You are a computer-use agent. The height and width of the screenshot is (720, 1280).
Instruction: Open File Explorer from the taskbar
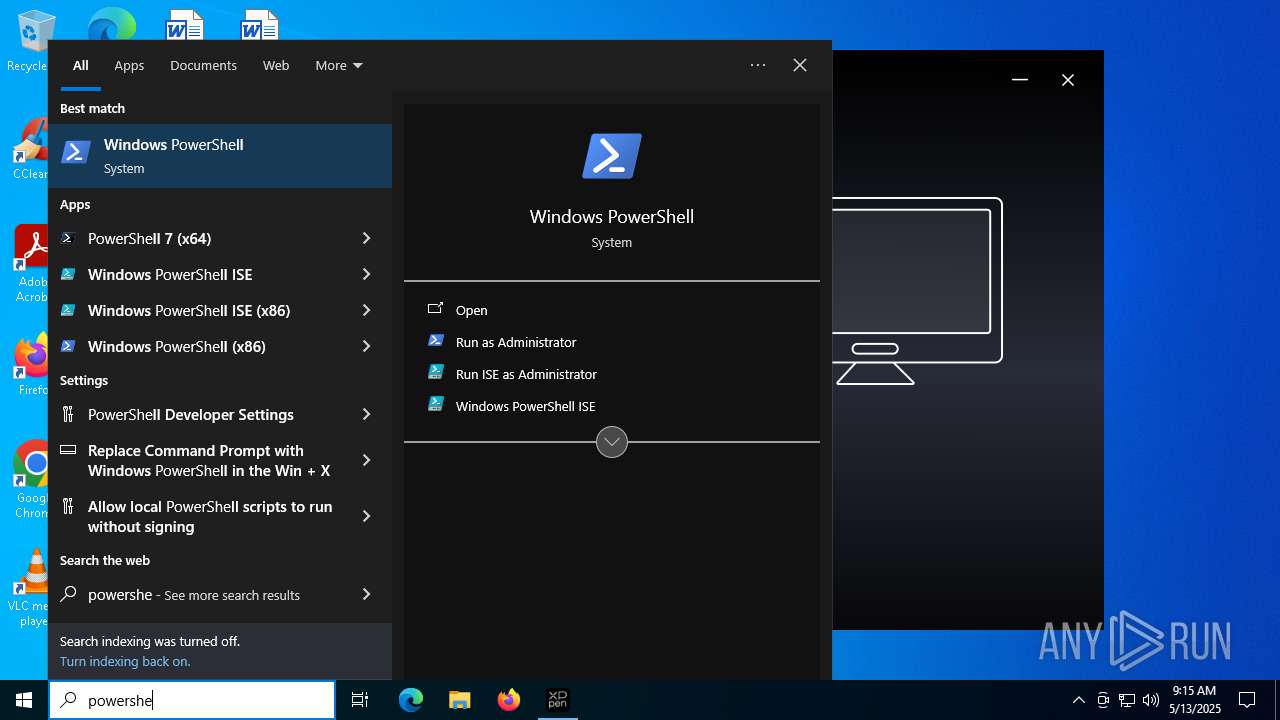pyautogui.click(x=460, y=700)
